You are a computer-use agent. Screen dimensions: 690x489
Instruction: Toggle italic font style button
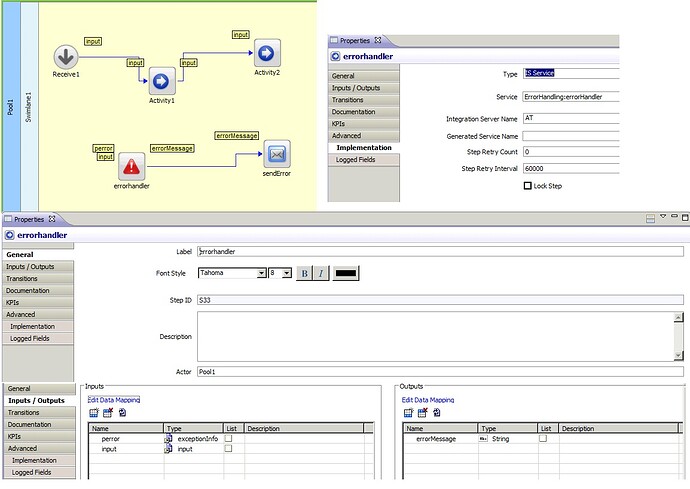321,273
